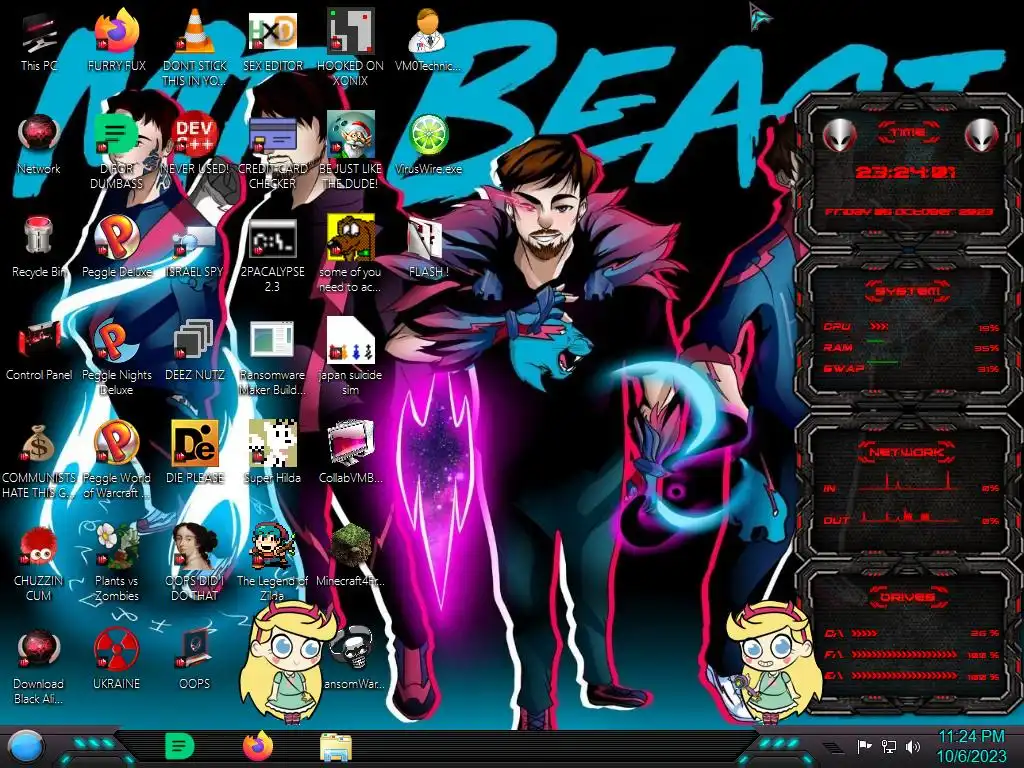Click the Start orb button

[x=26, y=747]
